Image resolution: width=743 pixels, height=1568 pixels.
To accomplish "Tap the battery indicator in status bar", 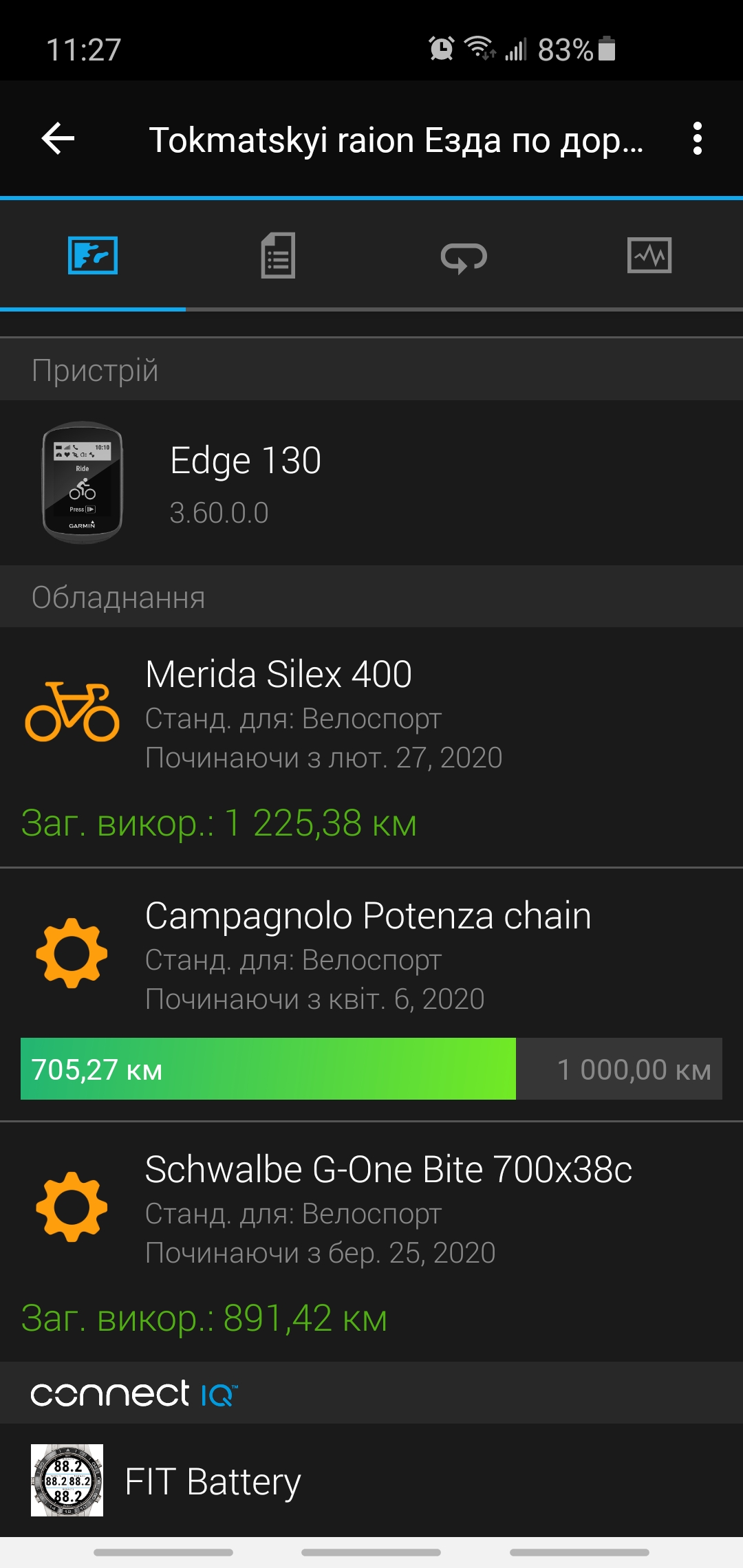I will click(607, 49).
